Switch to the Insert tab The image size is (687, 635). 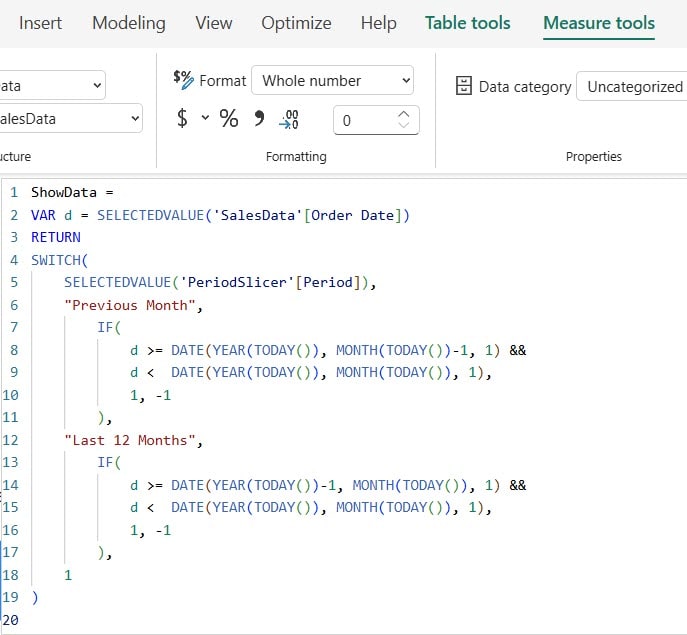point(40,23)
